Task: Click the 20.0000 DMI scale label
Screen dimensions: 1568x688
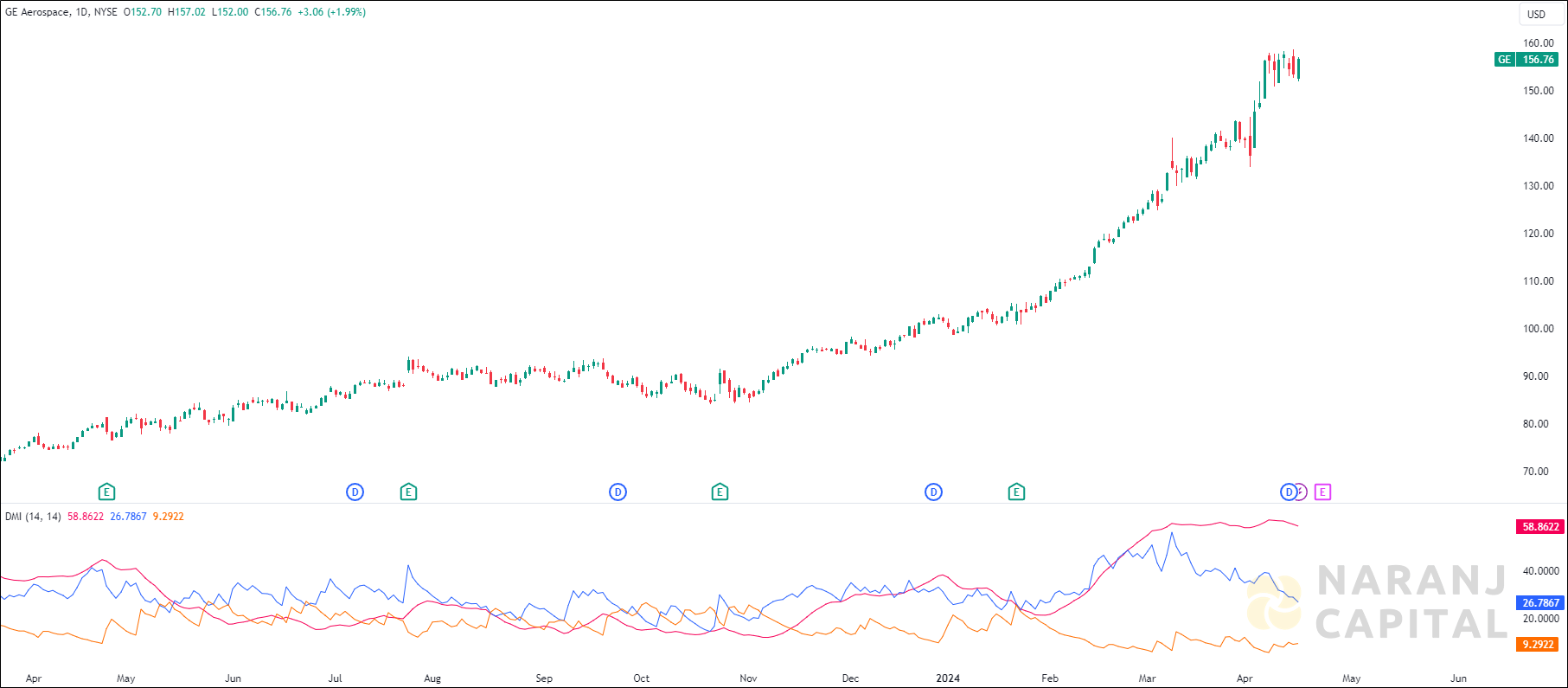Action: pyautogui.click(x=1541, y=619)
